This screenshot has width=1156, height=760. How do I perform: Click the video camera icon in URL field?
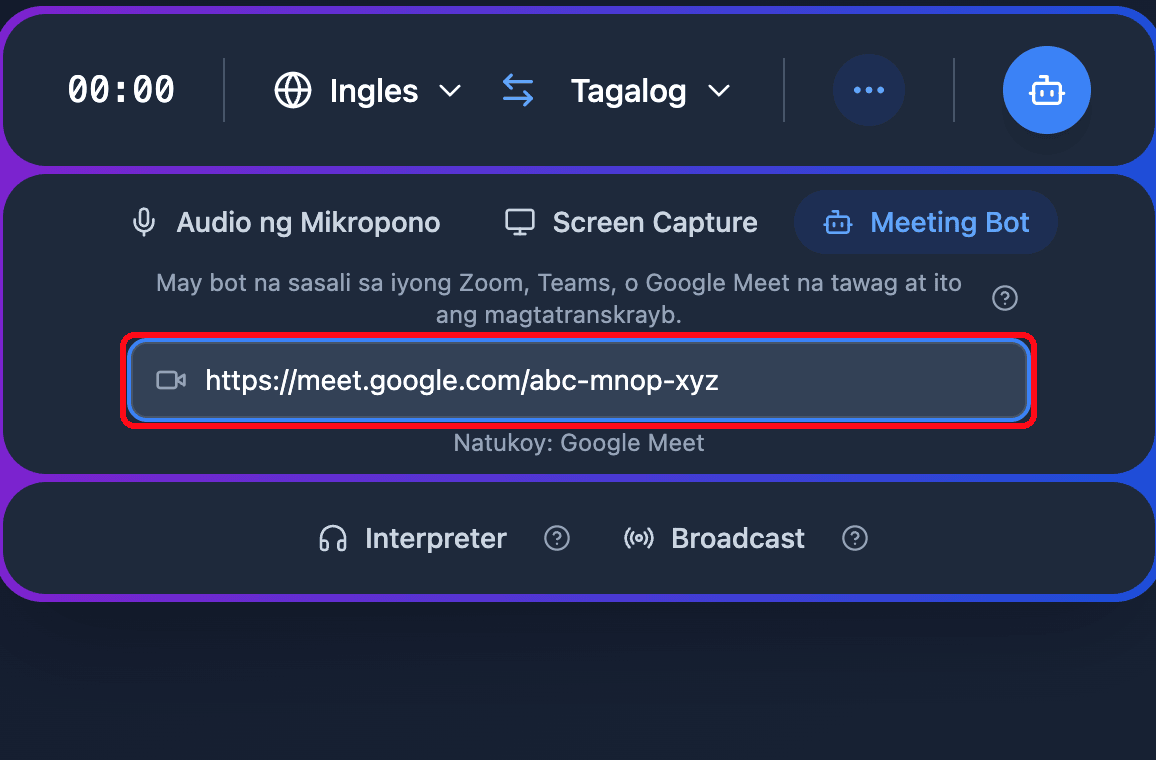pyautogui.click(x=171, y=380)
